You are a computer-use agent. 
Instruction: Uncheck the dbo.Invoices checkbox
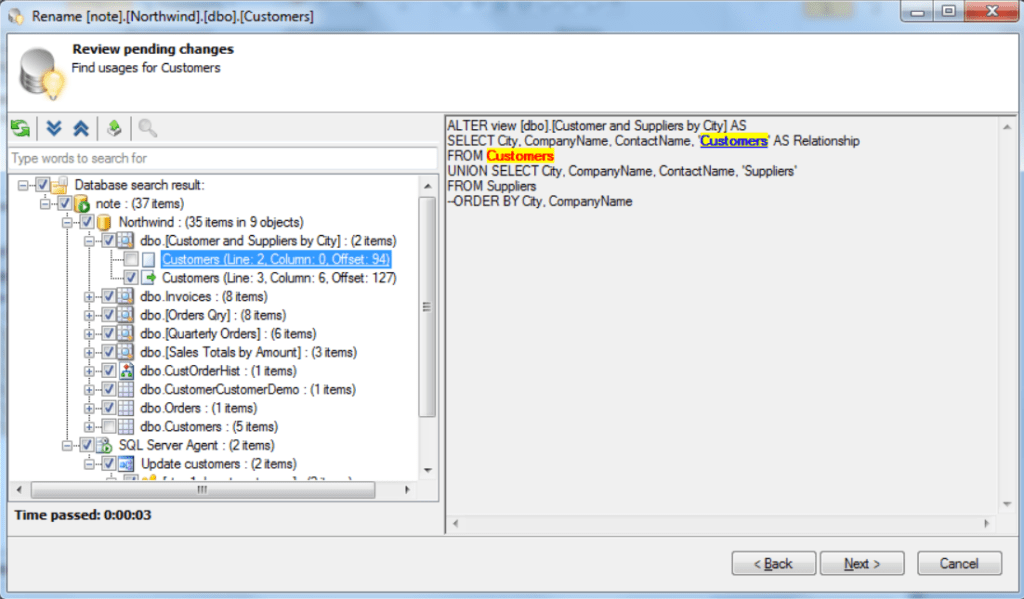coord(110,296)
